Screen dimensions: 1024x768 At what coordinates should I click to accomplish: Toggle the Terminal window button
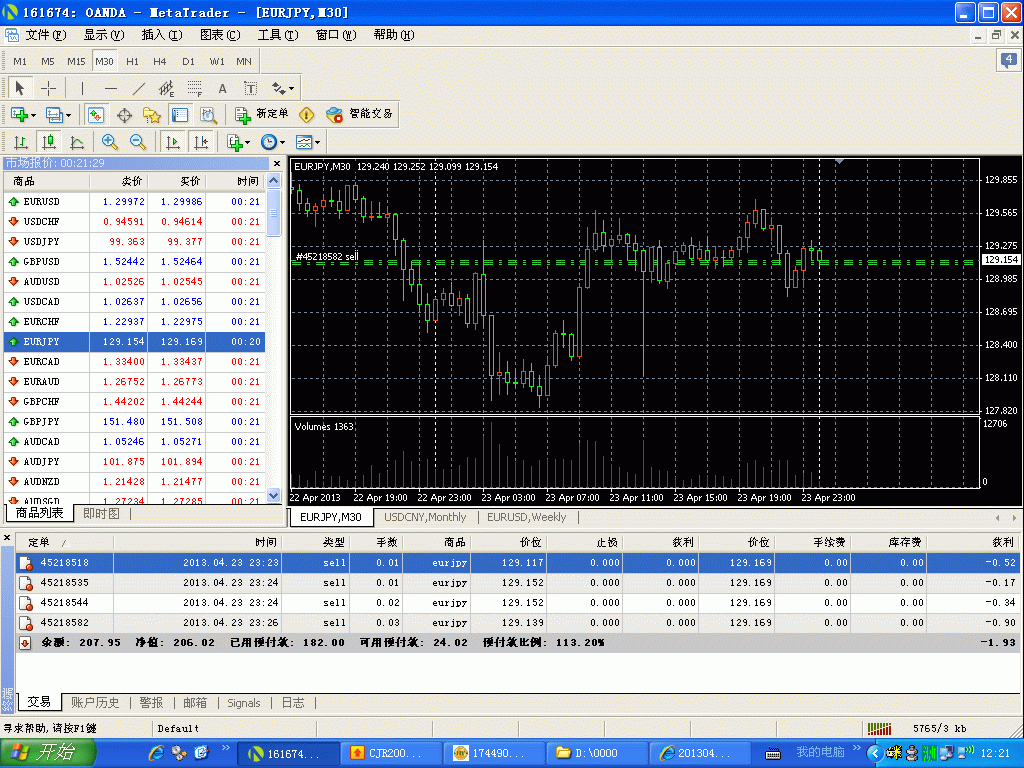tap(180, 116)
